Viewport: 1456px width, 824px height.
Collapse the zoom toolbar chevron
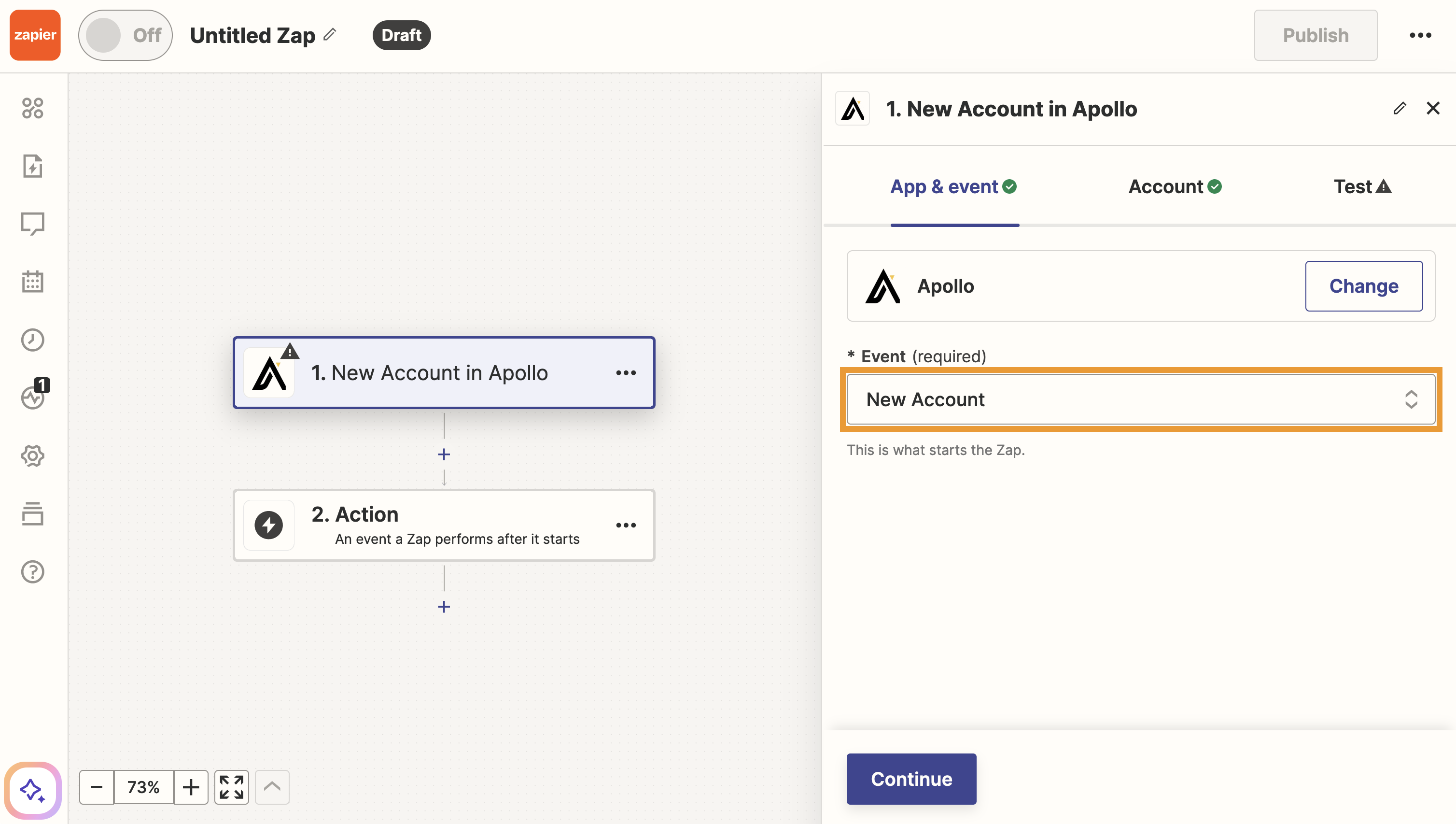pos(272,787)
